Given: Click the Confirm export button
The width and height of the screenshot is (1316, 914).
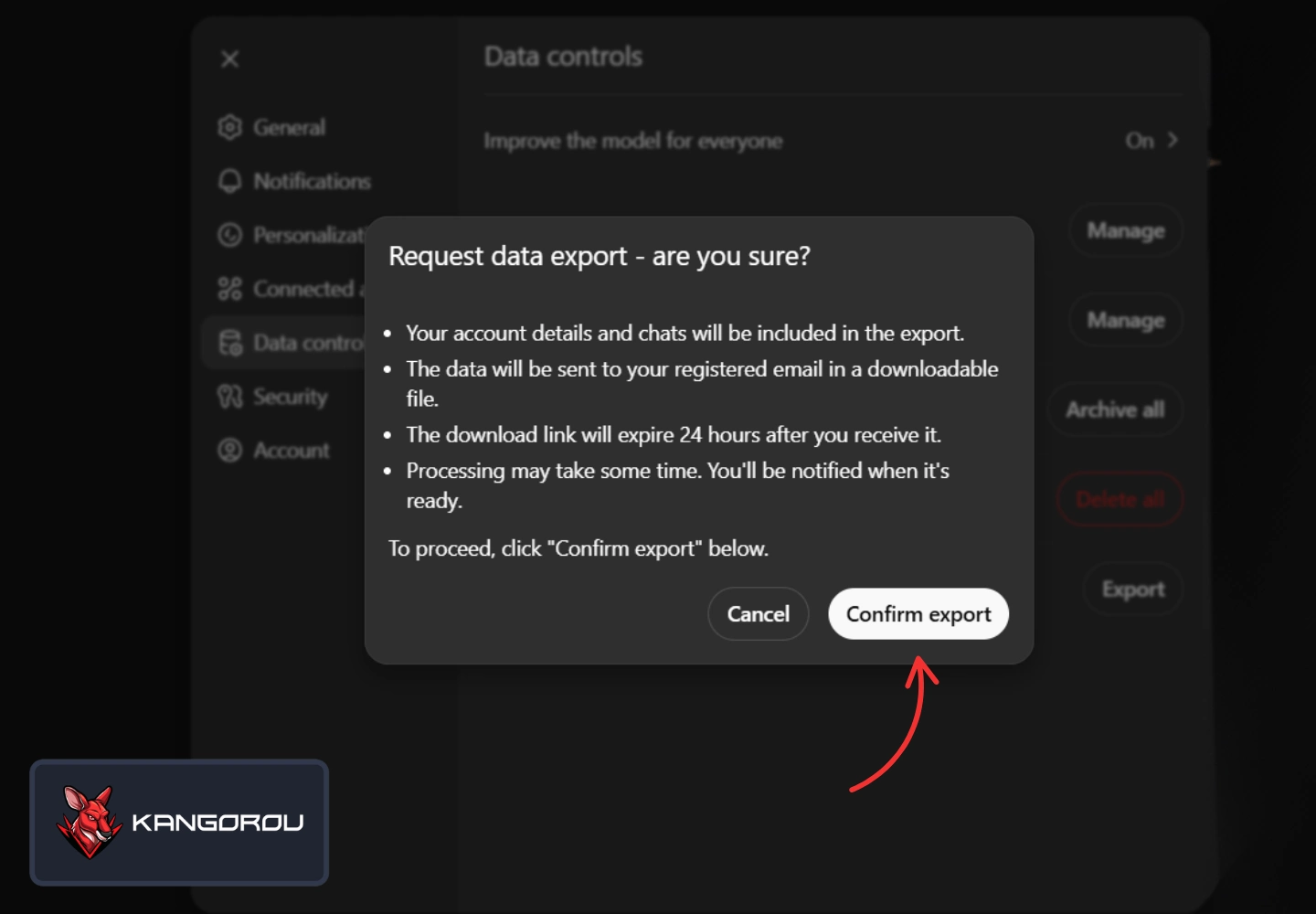Looking at the screenshot, I should [x=918, y=613].
